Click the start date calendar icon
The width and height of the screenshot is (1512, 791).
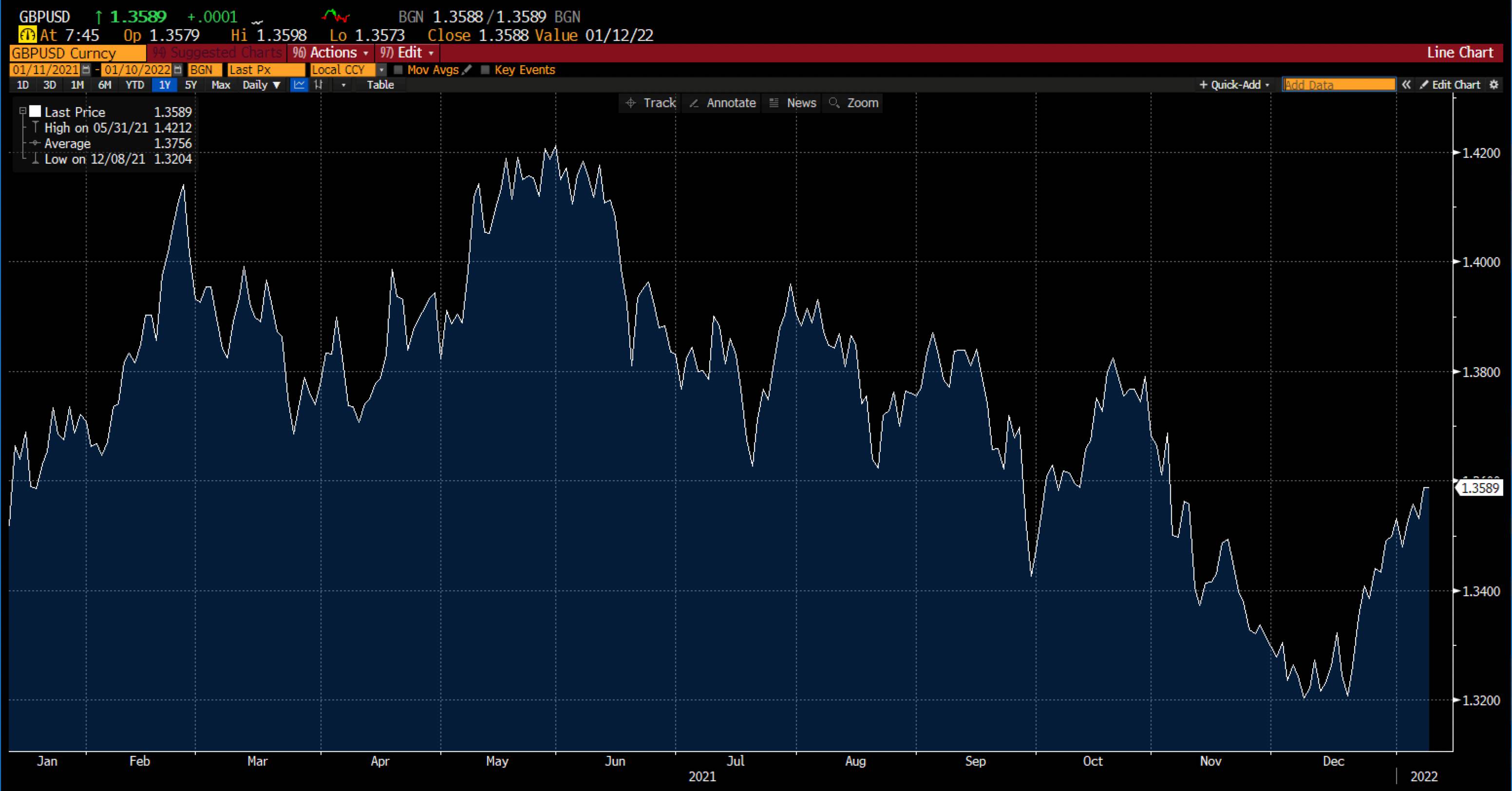point(86,70)
